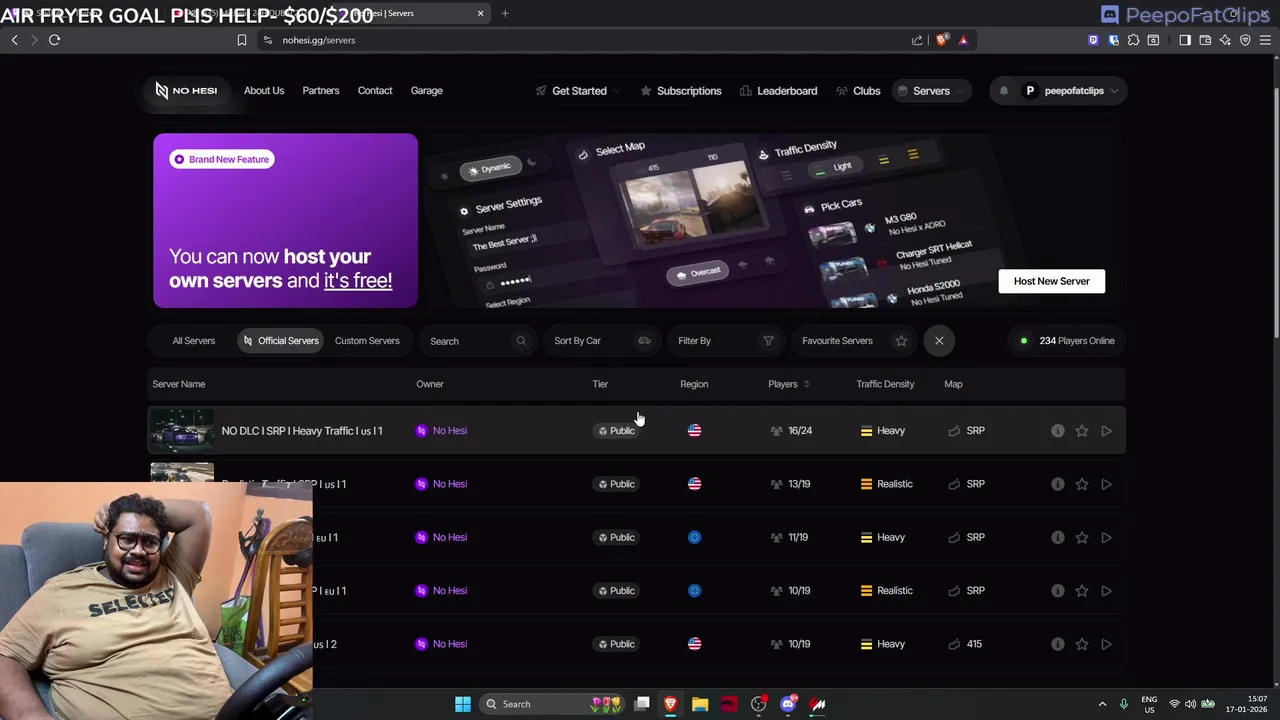The image size is (1280, 720).
Task: Open Partners page
Action: click(321, 91)
